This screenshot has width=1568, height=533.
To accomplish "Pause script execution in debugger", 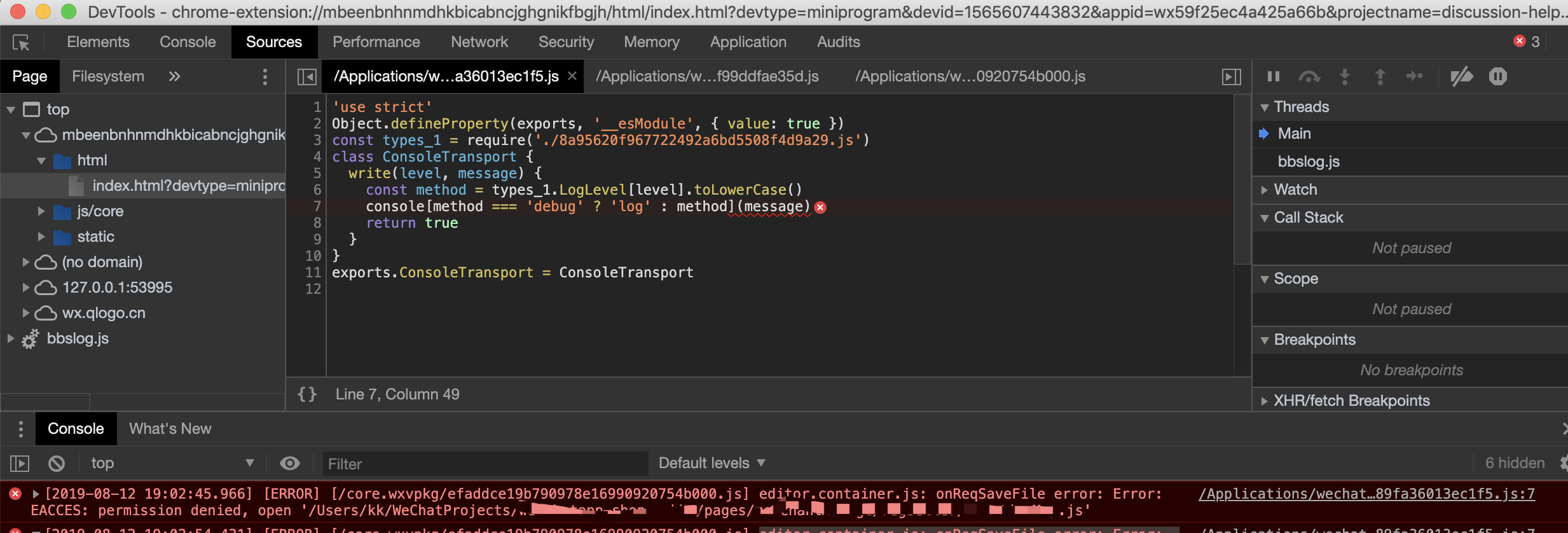I will coord(1273,77).
